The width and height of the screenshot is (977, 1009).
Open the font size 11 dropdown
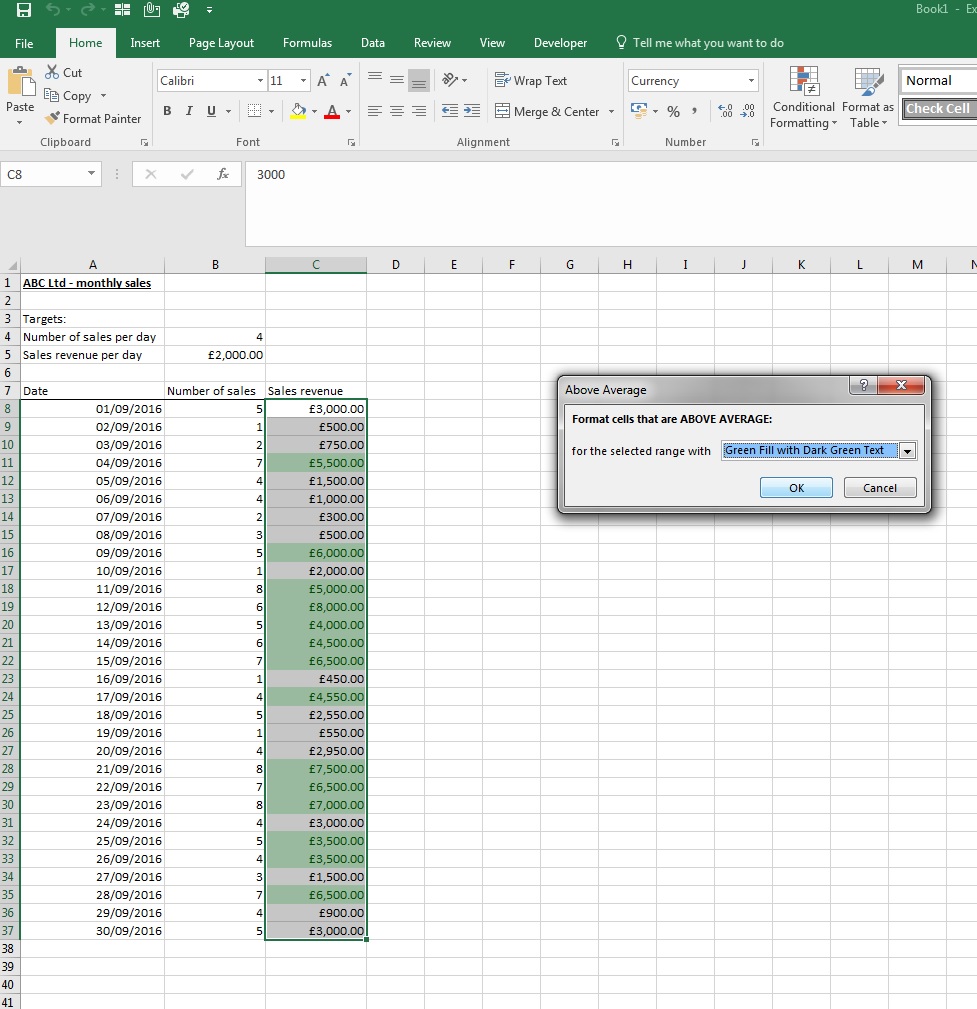303,80
